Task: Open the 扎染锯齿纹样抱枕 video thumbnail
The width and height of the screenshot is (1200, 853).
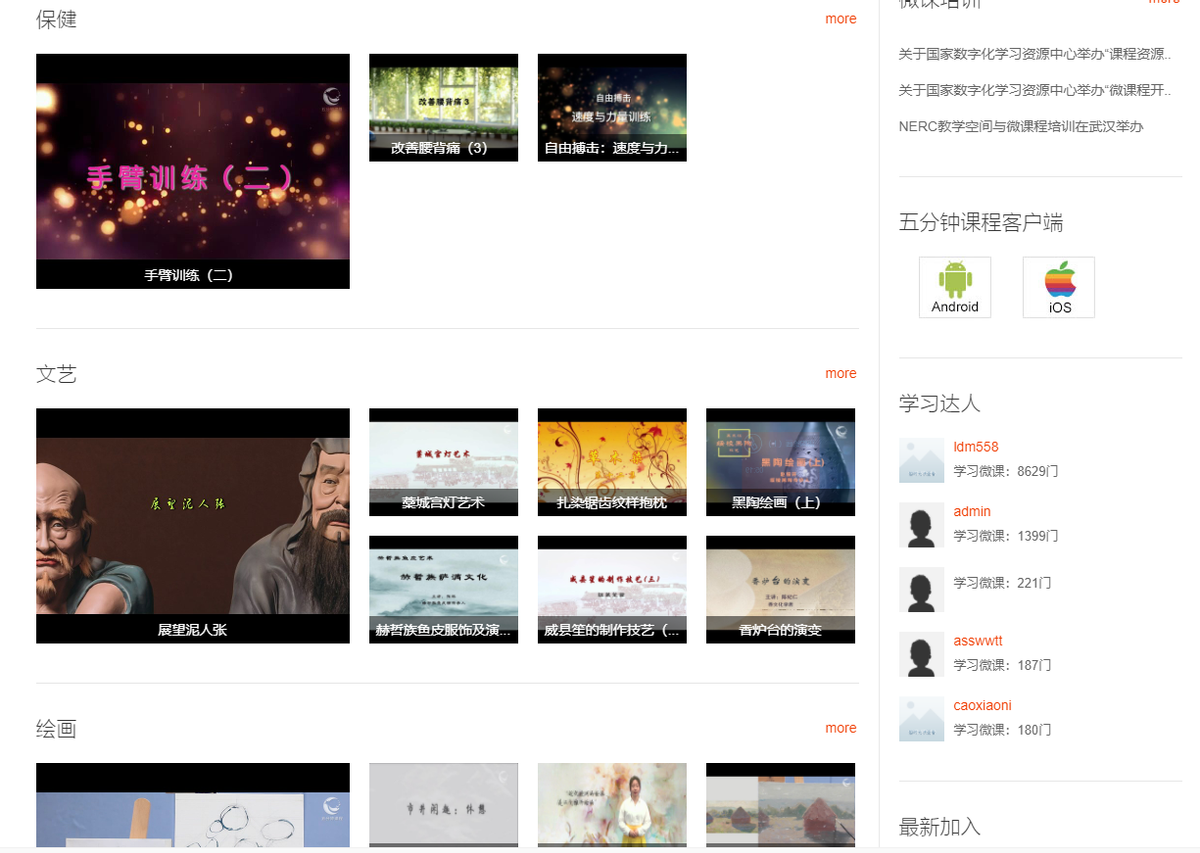Action: [x=612, y=461]
